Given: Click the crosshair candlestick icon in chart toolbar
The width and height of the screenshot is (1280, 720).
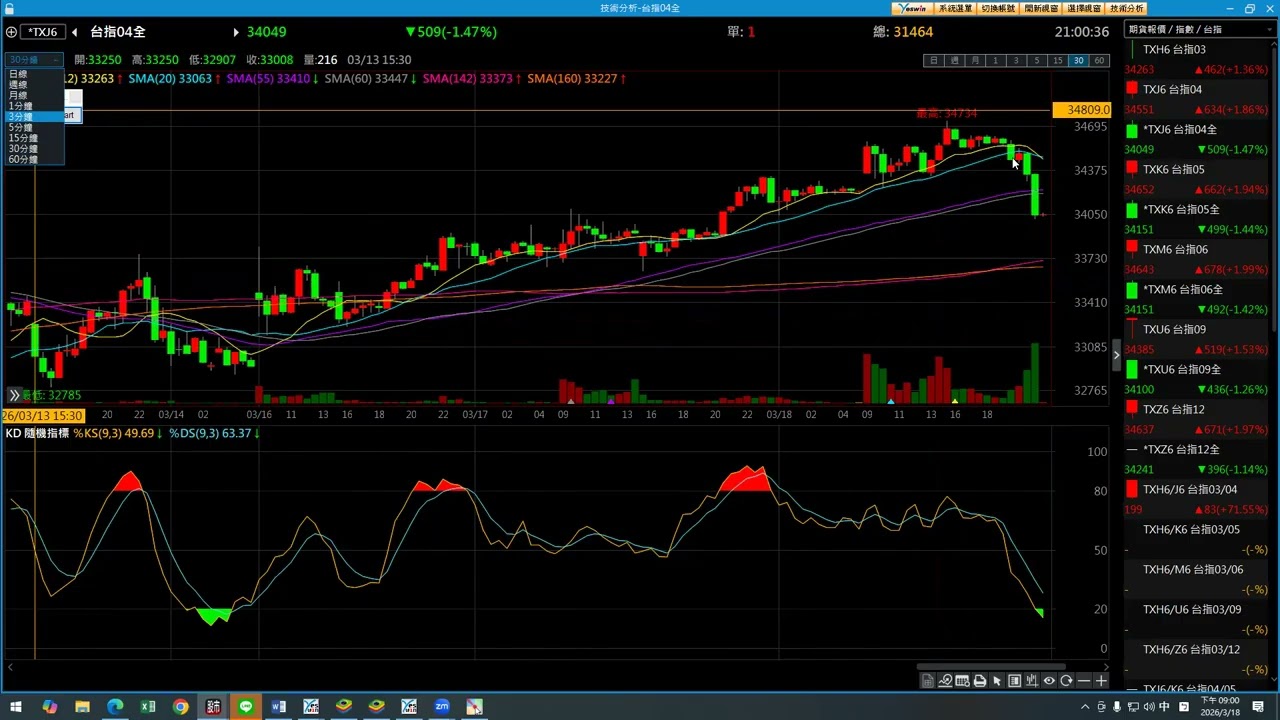Looking at the screenshot, I should click(x=1032, y=681).
